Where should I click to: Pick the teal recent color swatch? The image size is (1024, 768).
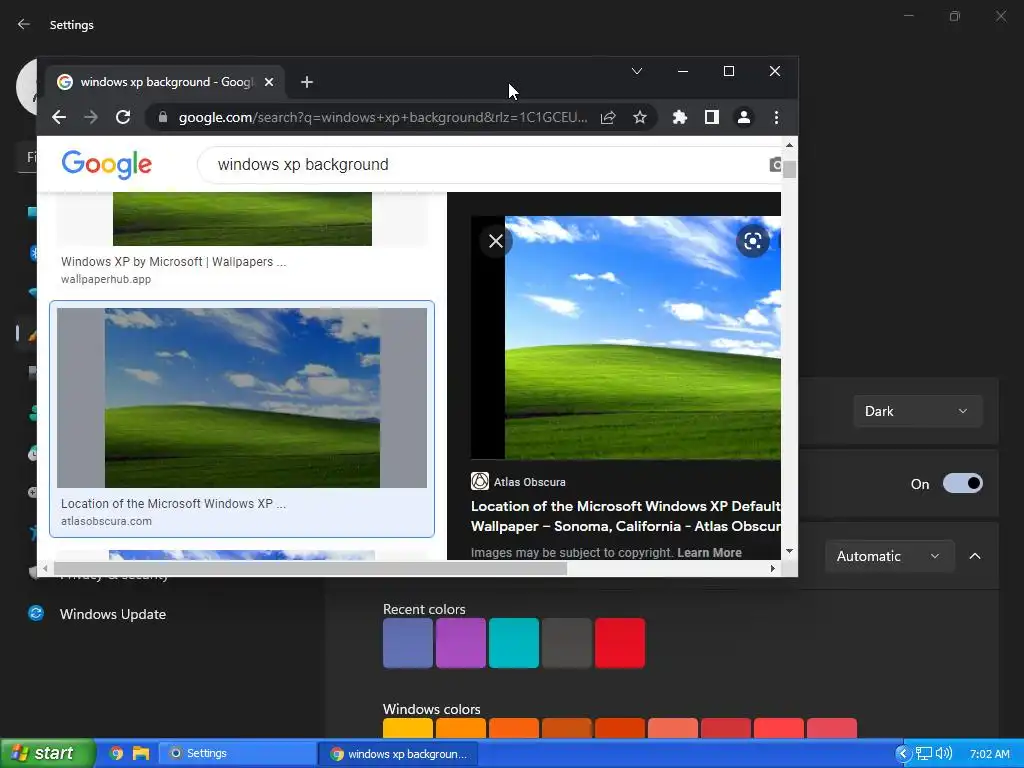[x=514, y=643]
